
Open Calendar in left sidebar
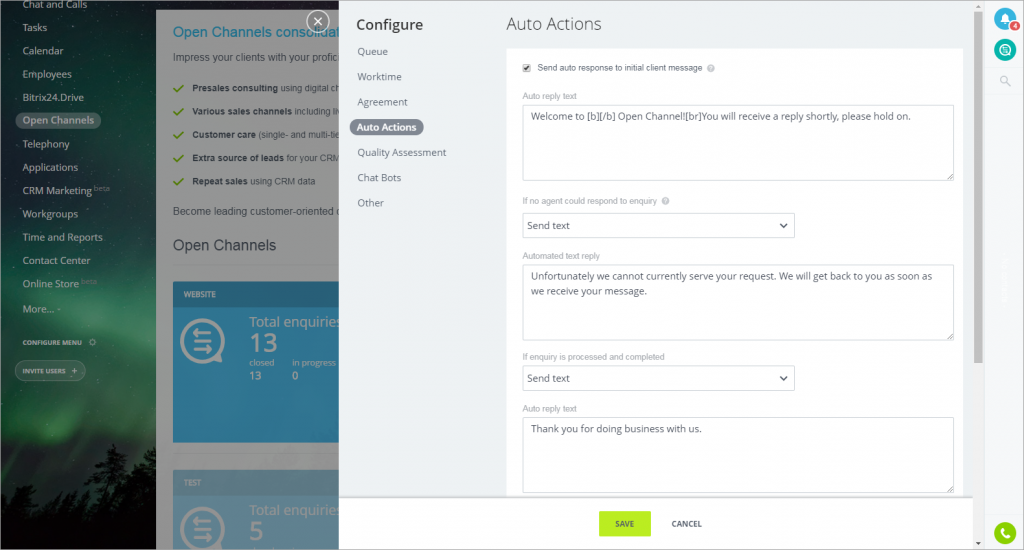(43, 51)
